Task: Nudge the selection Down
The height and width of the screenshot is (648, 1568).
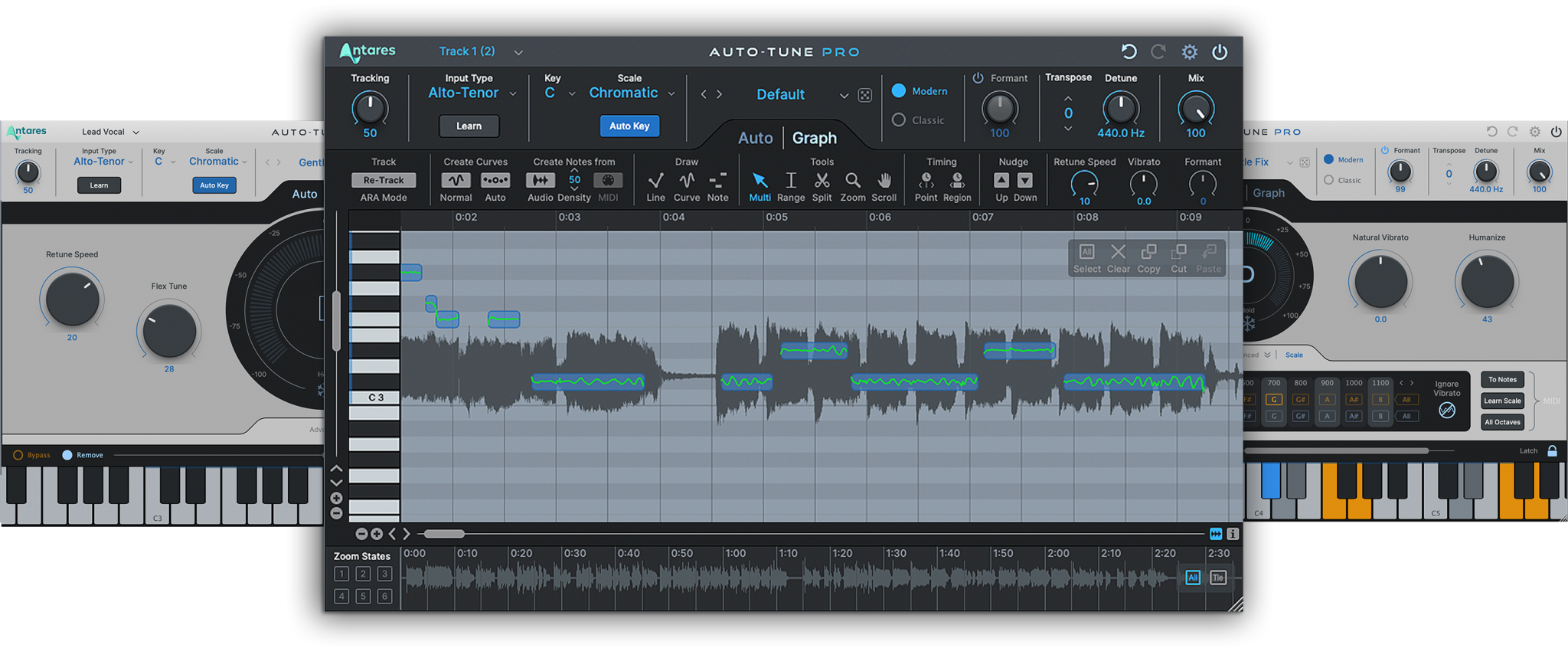Action: point(1025,181)
